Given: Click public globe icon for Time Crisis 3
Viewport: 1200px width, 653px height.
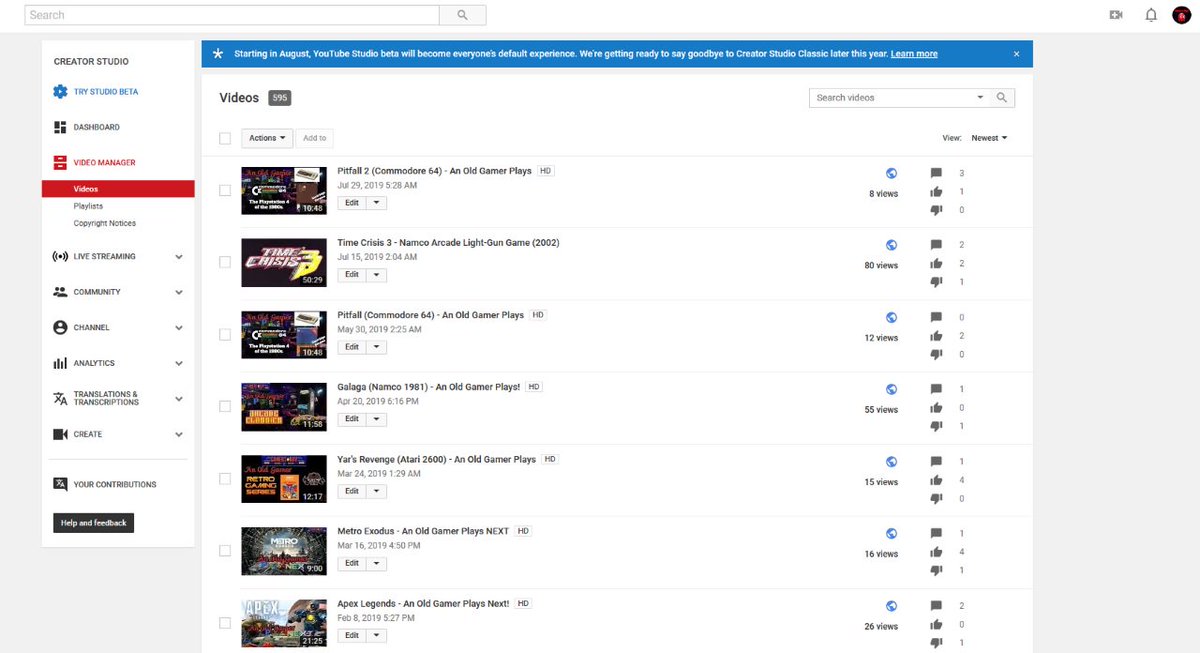Looking at the screenshot, I should (x=891, y=245).
